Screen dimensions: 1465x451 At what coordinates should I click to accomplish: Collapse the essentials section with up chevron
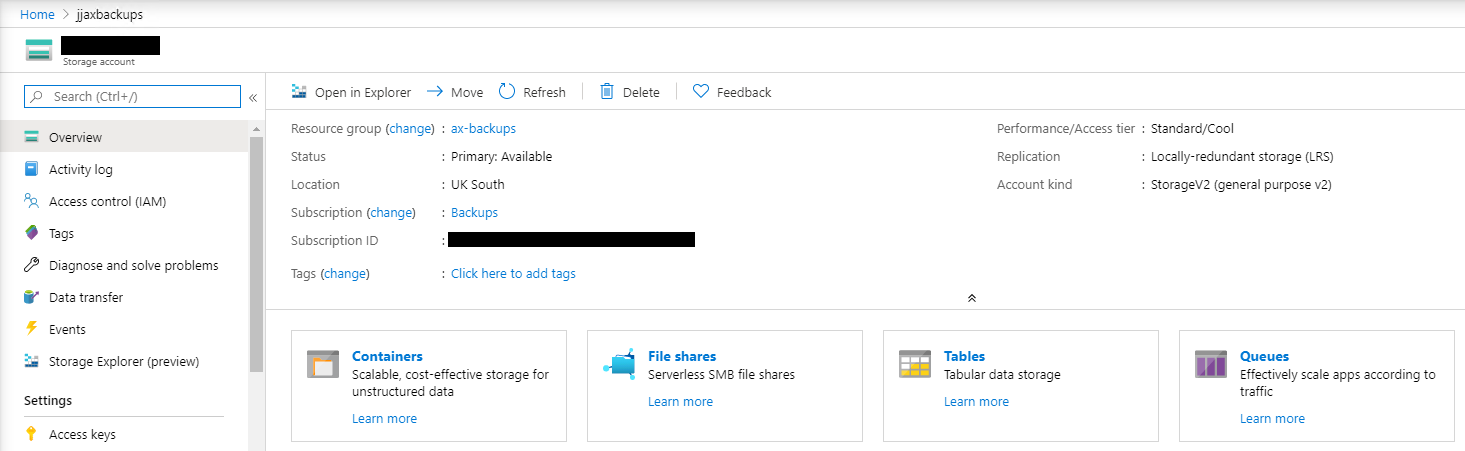click(x=971, y=298)
